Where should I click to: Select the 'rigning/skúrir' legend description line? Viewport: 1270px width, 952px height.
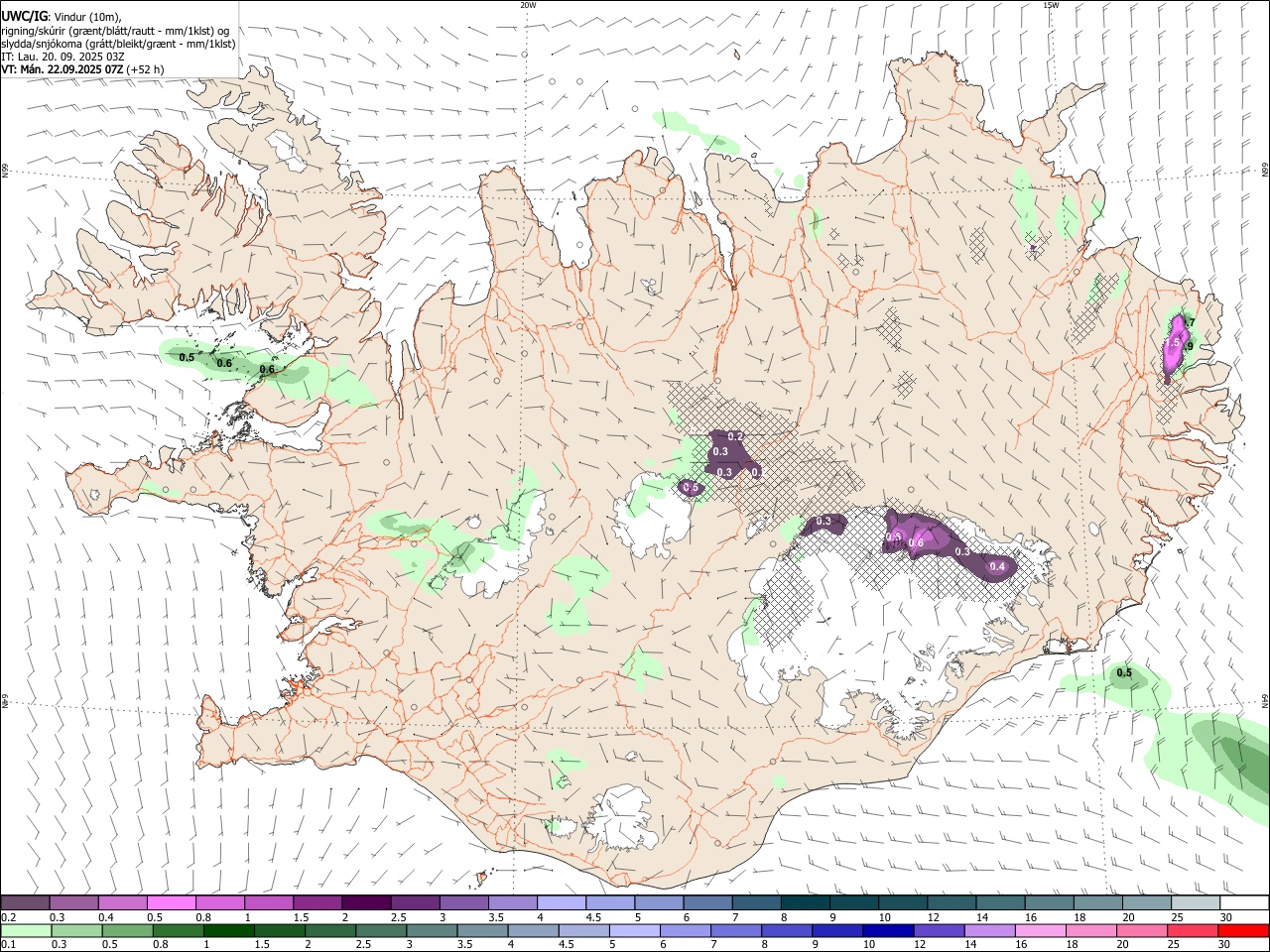(115, 30)
